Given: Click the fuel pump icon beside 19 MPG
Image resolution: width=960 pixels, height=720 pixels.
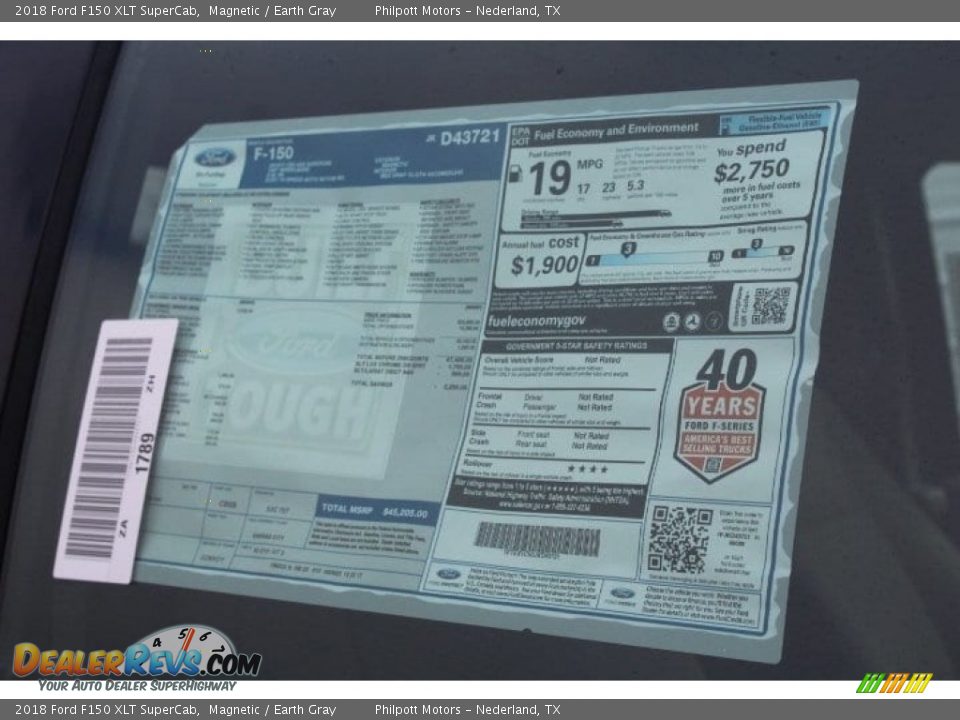Looking at the screenshot, I should point(515,174).
